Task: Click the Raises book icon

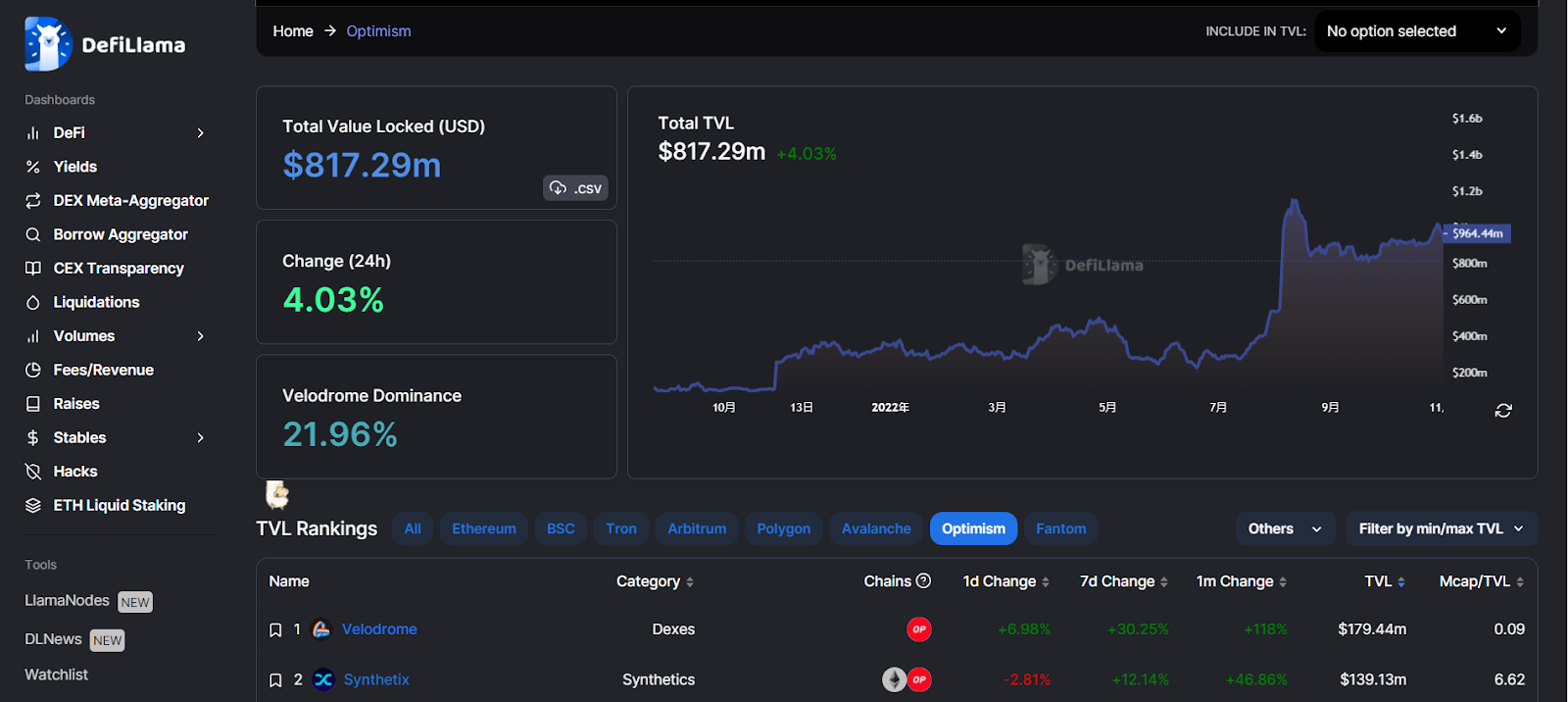Action: (33, 404)
